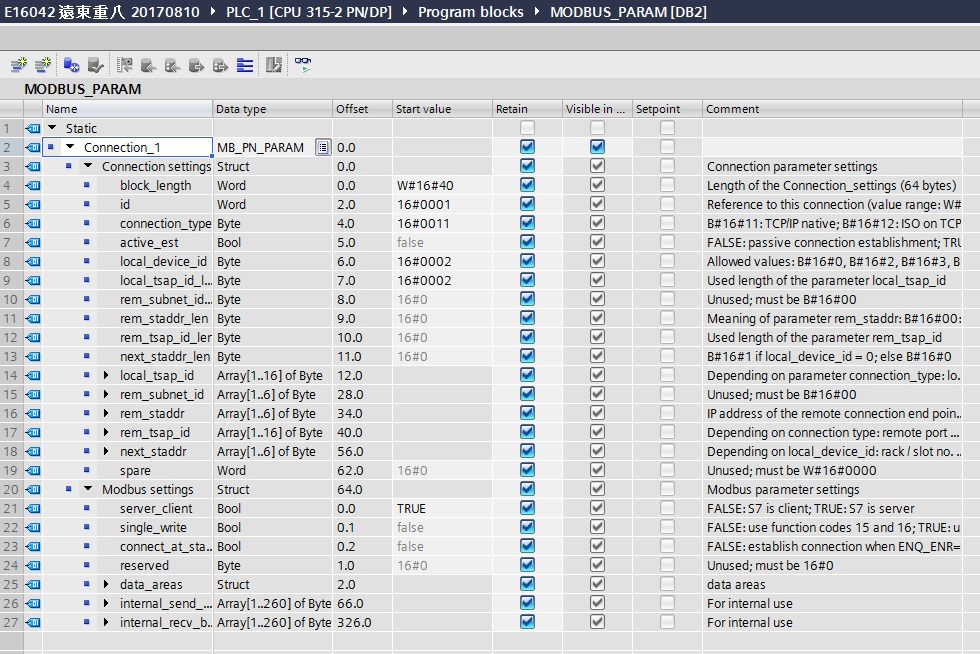Screen dimensions: 980x654
Task: Click the blue stacked-lines expand icon in toolbar
Action: coord(245,65)
